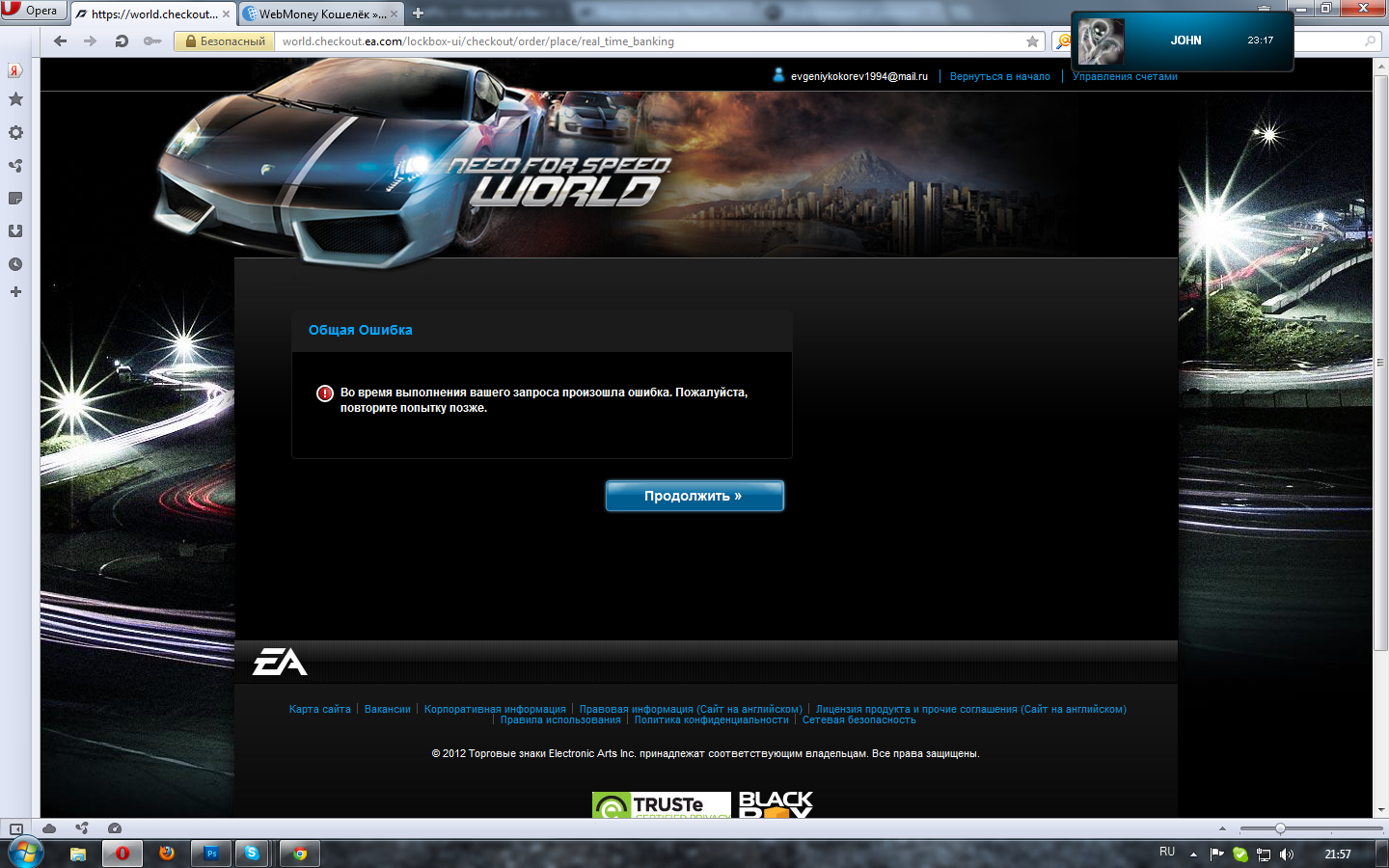
Task: Click the Продолжить button
Action: click(x=694, y=496)
